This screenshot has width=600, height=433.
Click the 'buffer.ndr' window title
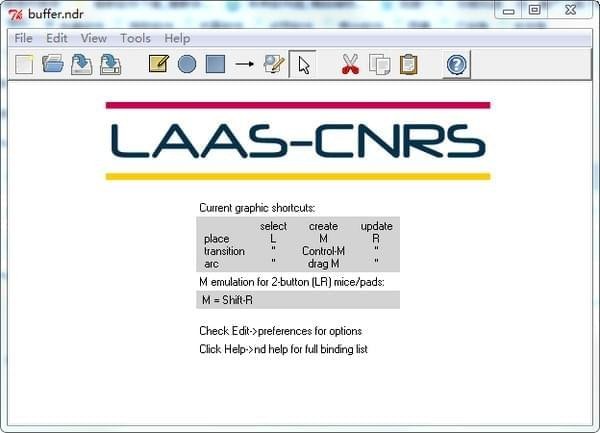pyautogui.click(x=56, y=15)
